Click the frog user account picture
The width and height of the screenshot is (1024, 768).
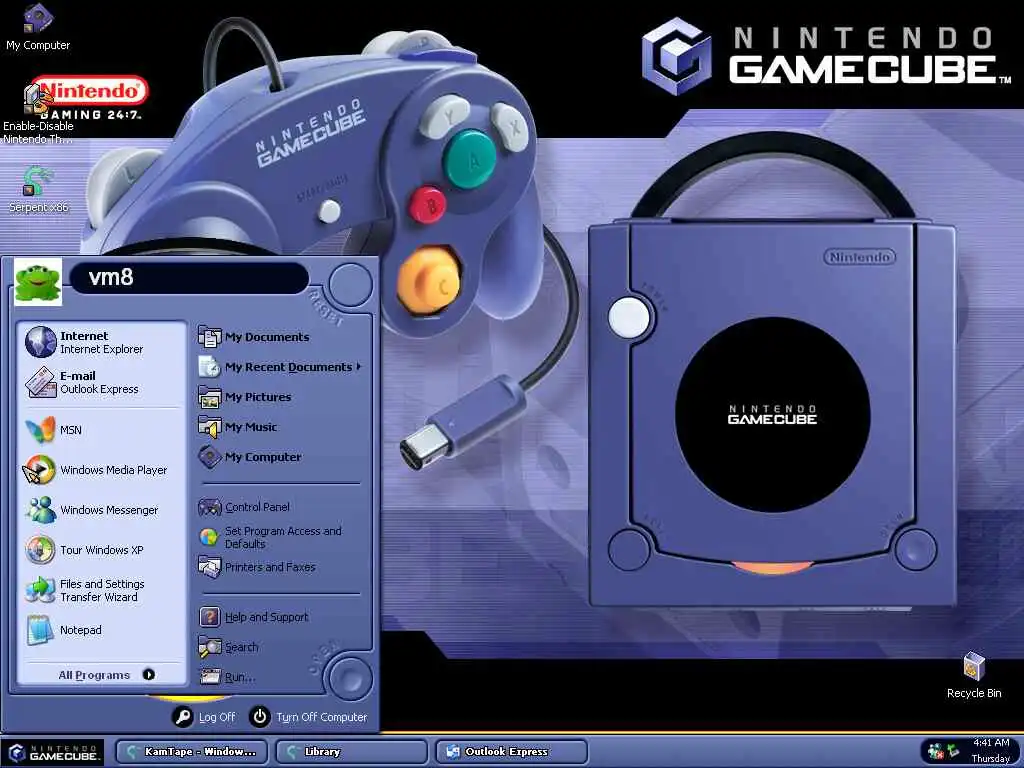tap(38, 281)
